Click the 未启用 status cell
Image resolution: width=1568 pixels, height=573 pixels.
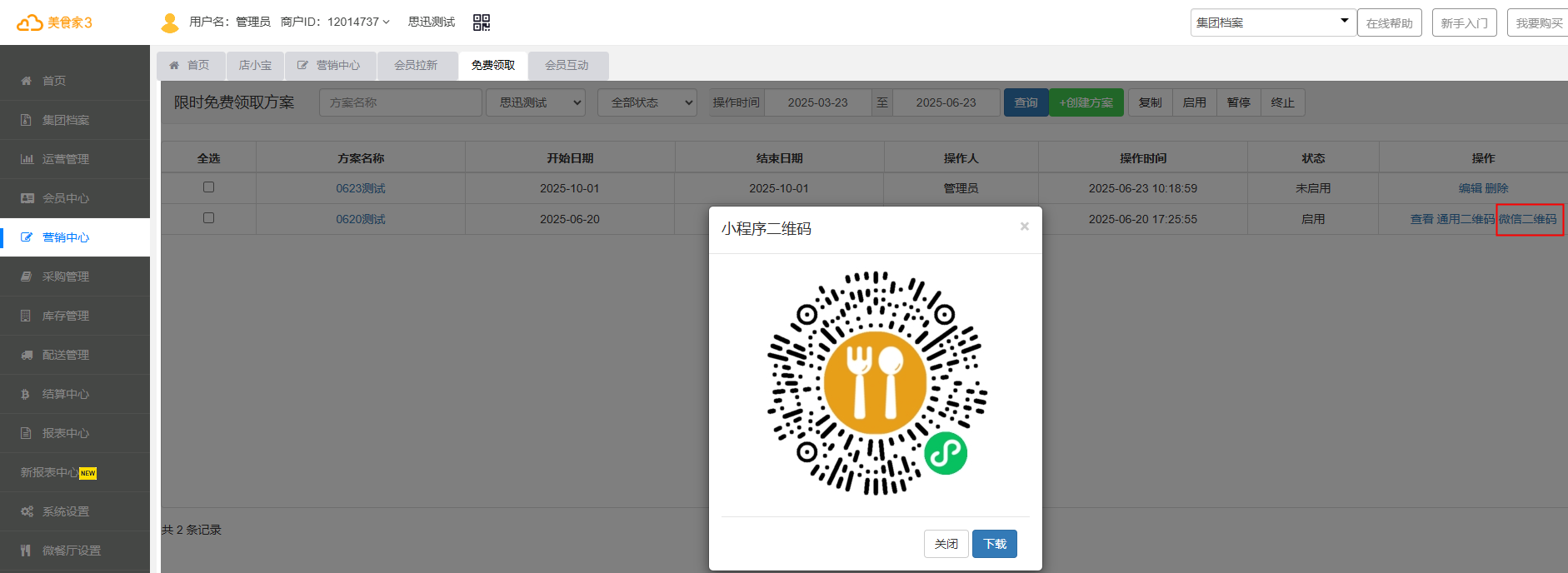[x=1313, y=188]
